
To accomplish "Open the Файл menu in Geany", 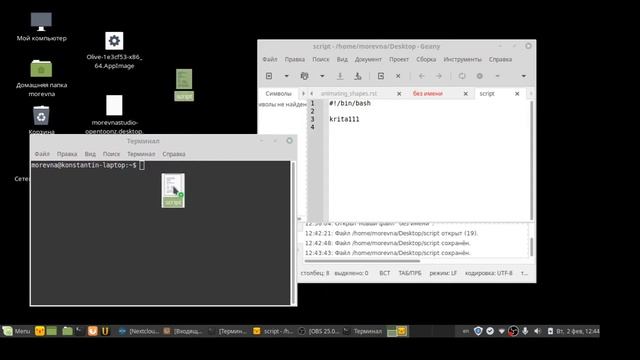I will (270, 59).
